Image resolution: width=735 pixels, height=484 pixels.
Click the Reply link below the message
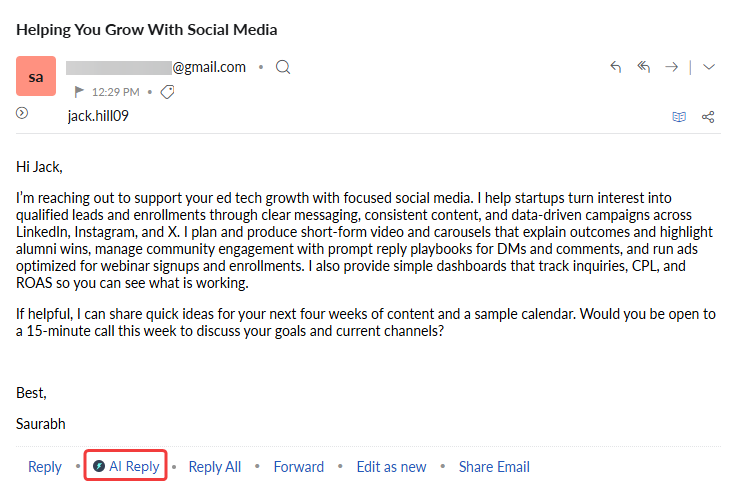coord(45,467)
